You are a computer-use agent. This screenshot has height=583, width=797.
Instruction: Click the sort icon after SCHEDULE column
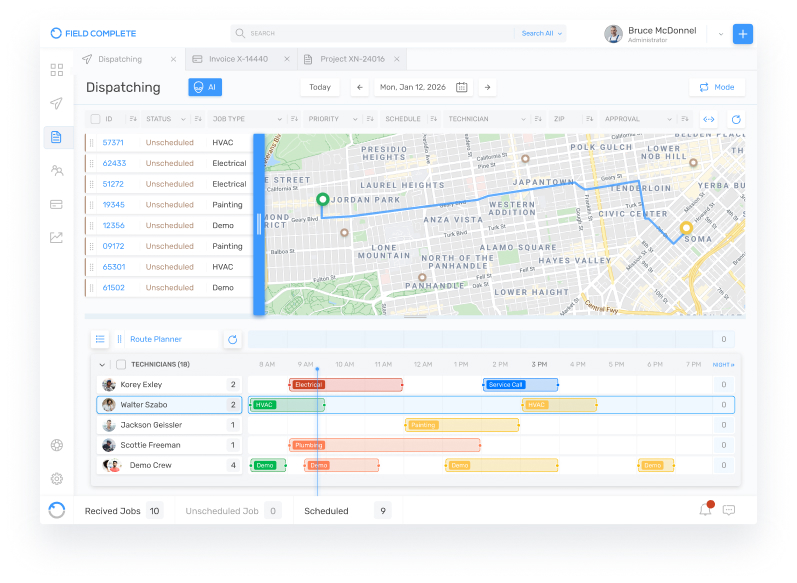pos(434,119)
